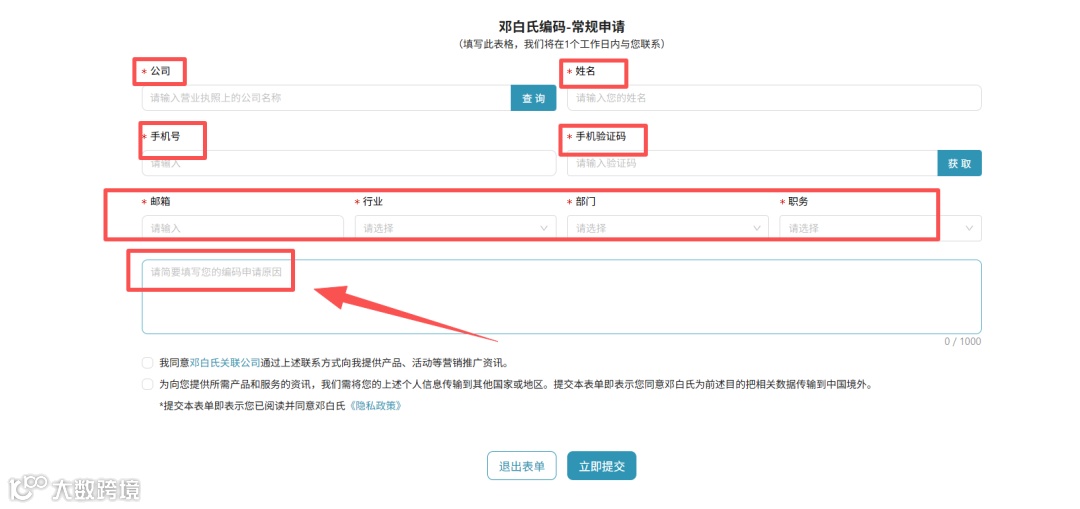Viewport: 1080px width, 509px height.
Task: Check the data transfer consent checkbox
Action: click(147, 384)
